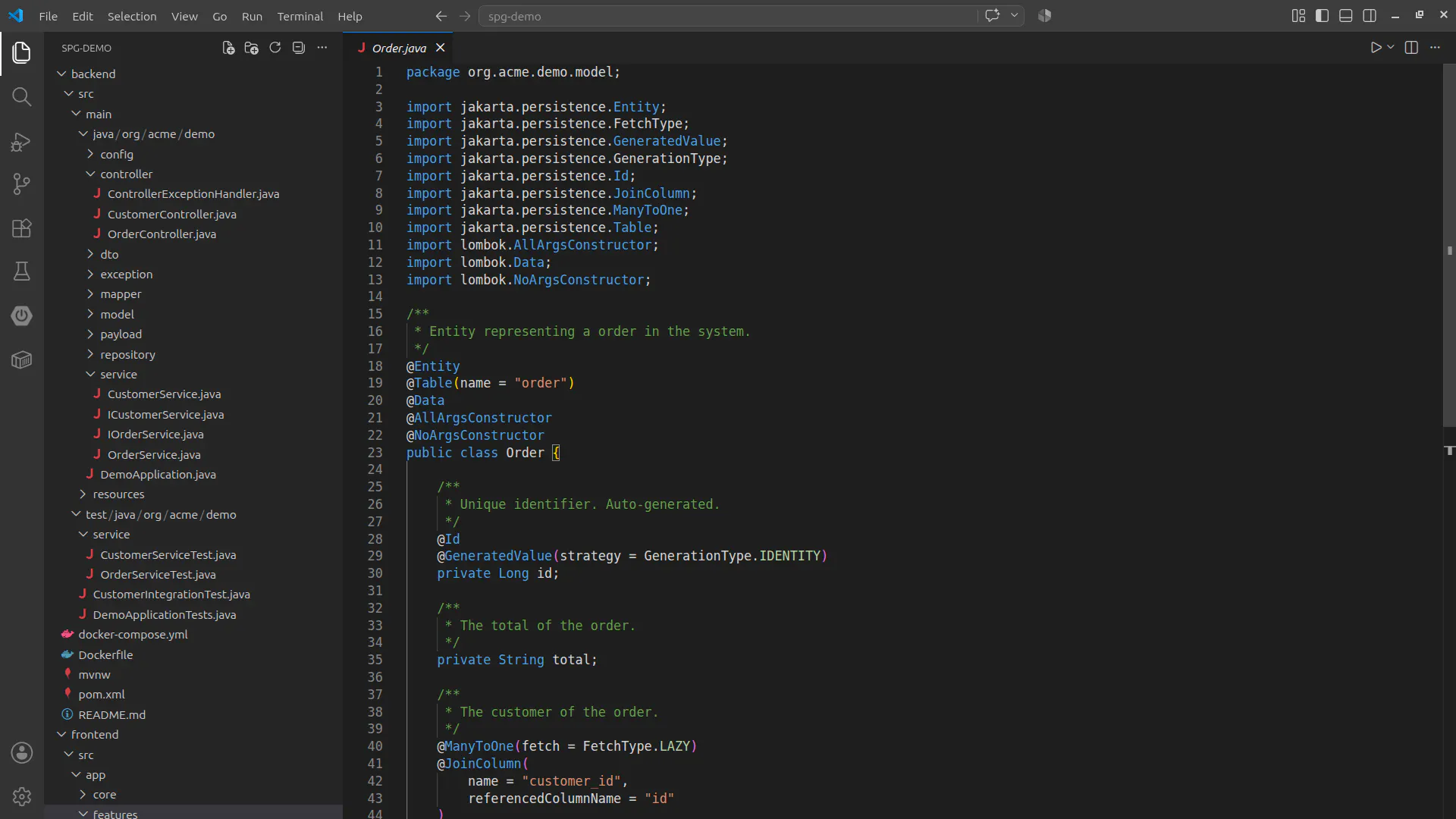Open pom.xml in the tree
The height and width of the screenshot is (819, 1456).
pos(193,694)
